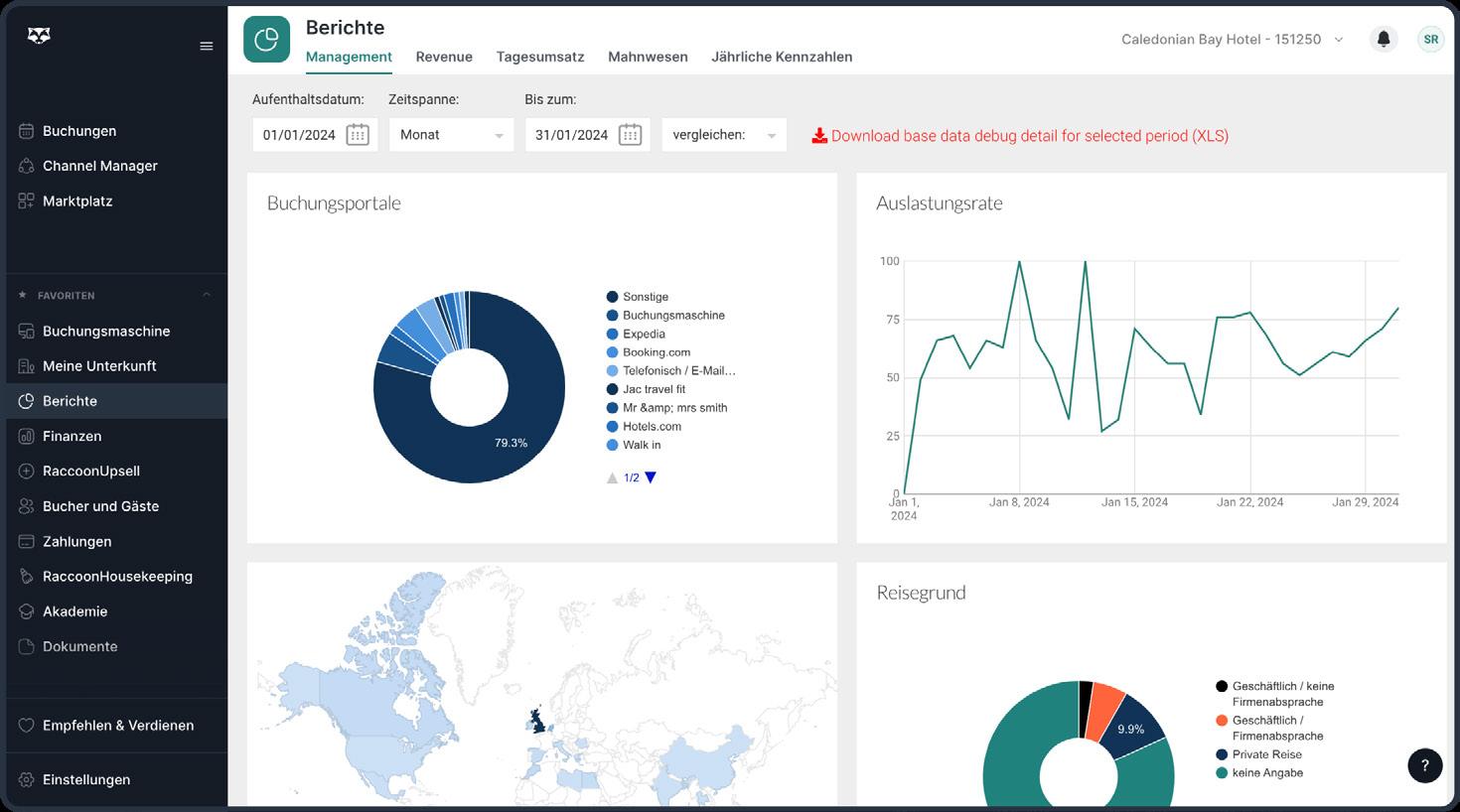
Task: Open calendar picker beside 31/01/2024
Action: [630, 135]
